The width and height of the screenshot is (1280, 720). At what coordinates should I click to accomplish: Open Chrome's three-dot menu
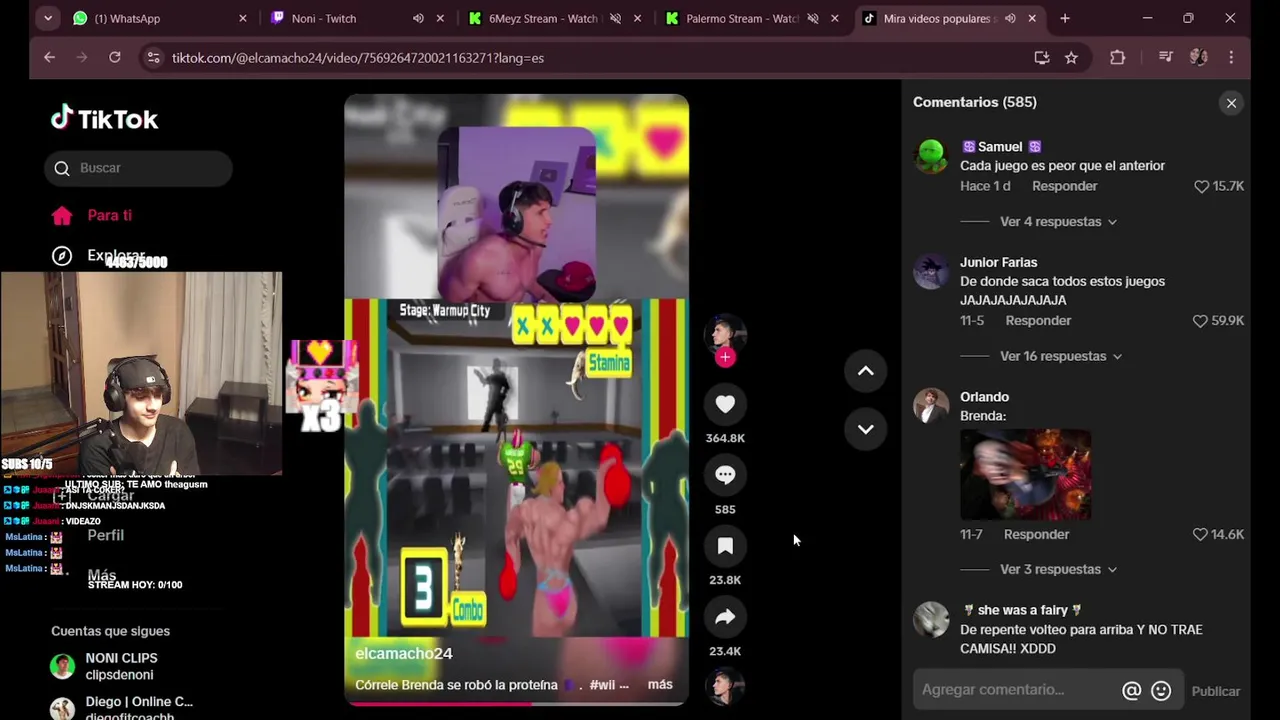tap(1231, 58)
